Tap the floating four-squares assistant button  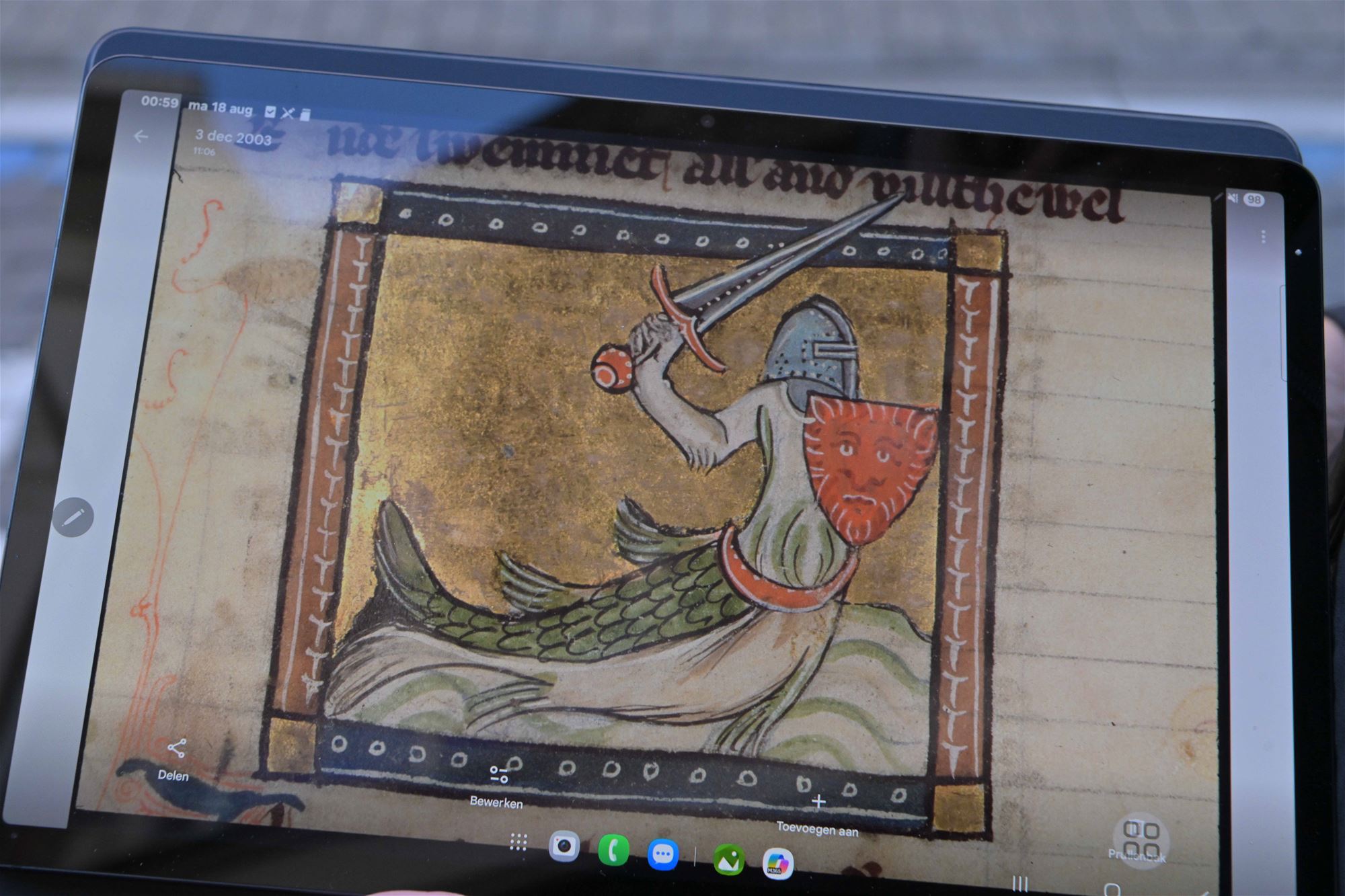[x=1141, y=840]
